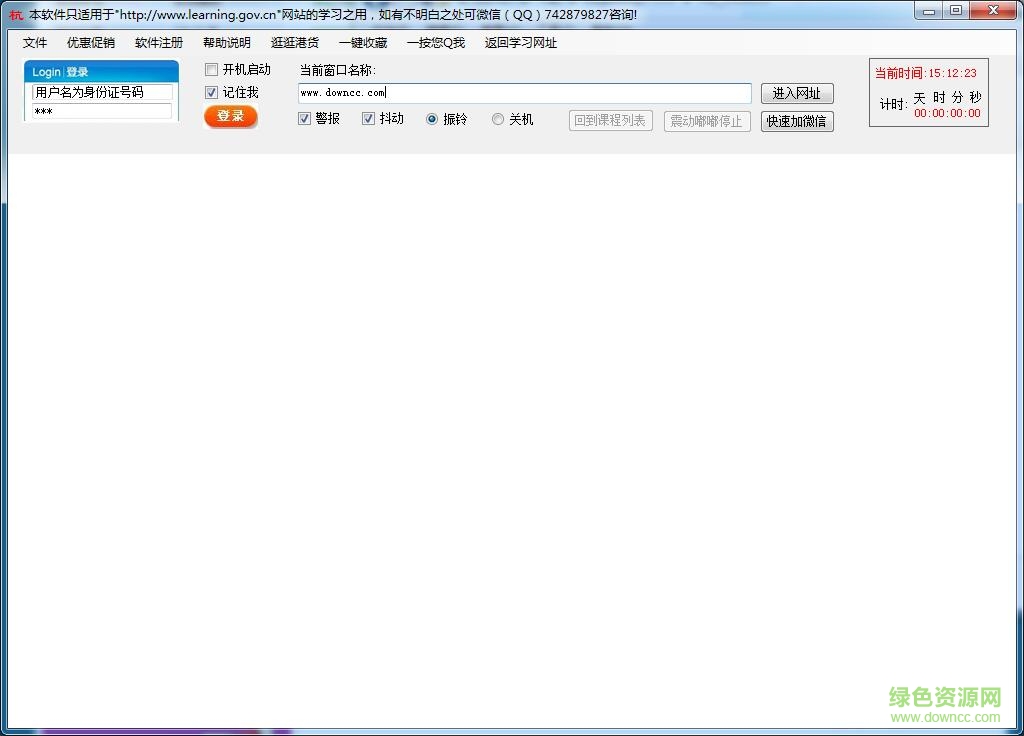The width and height of the screenshot is (1024, 736).
Task: Uncheck the 记住我 checkbox
Action: click(x=211, y=92)
